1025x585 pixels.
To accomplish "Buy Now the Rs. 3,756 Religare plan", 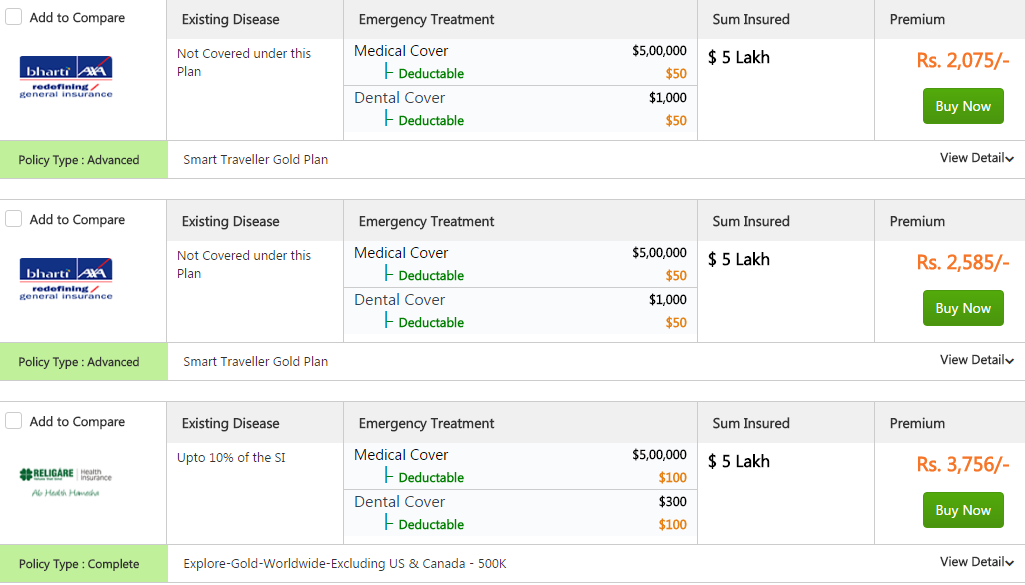I will 963,510.
